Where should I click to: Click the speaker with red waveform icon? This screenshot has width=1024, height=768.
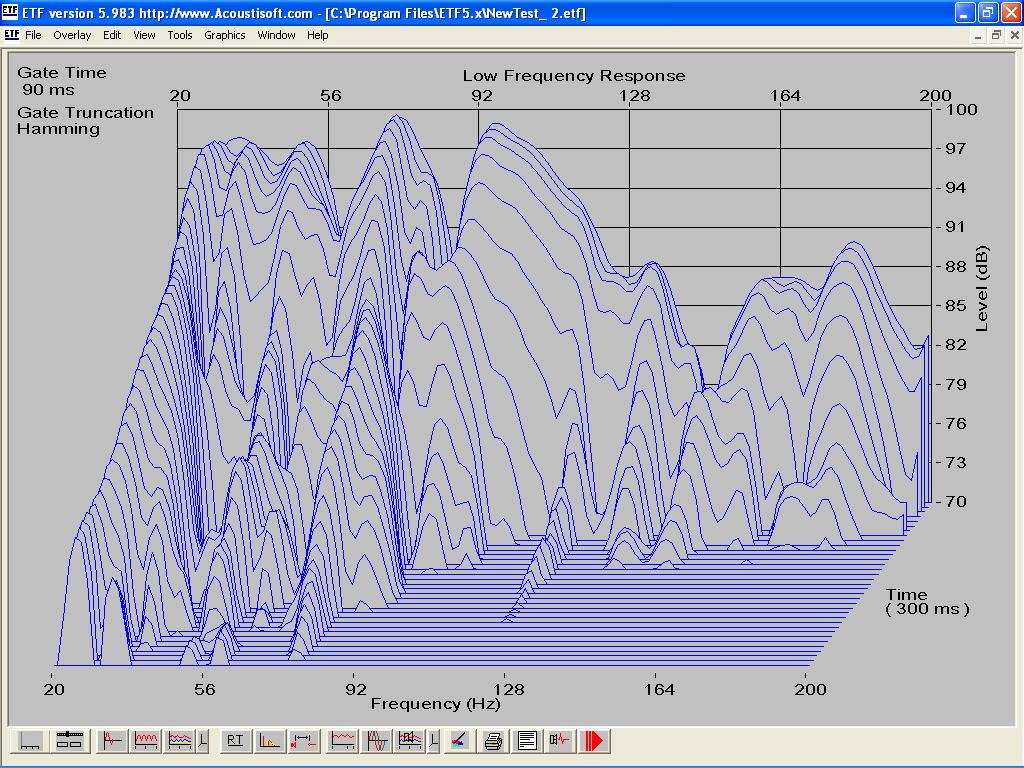point(560,741)
